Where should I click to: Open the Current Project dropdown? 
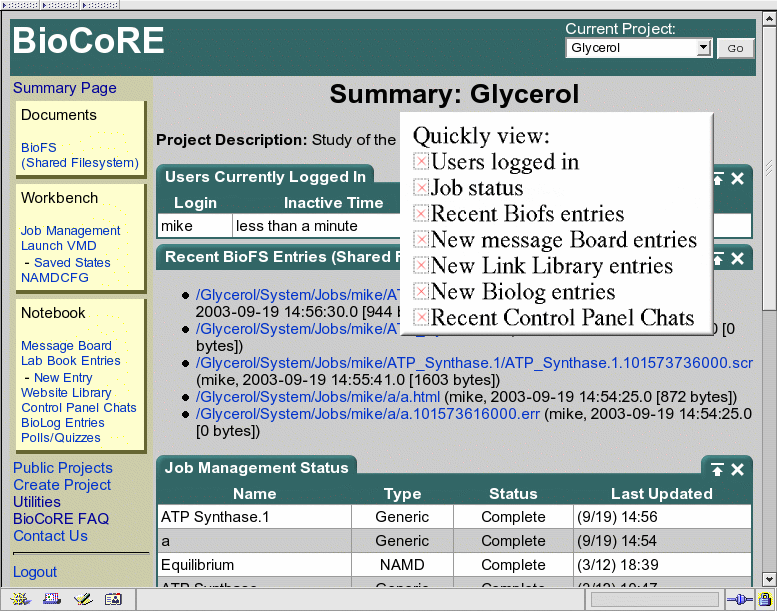tap(703, 48)
